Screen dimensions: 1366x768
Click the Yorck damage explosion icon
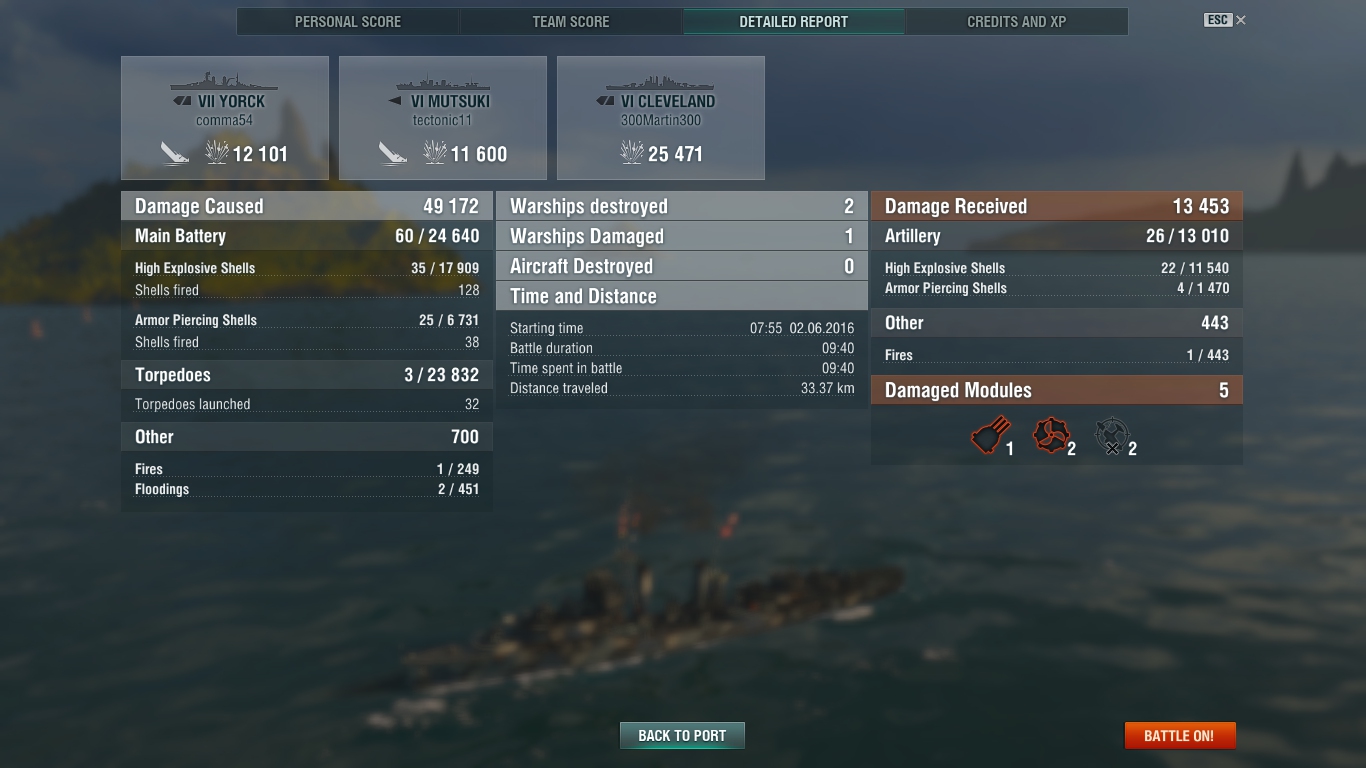pos(216,152)
